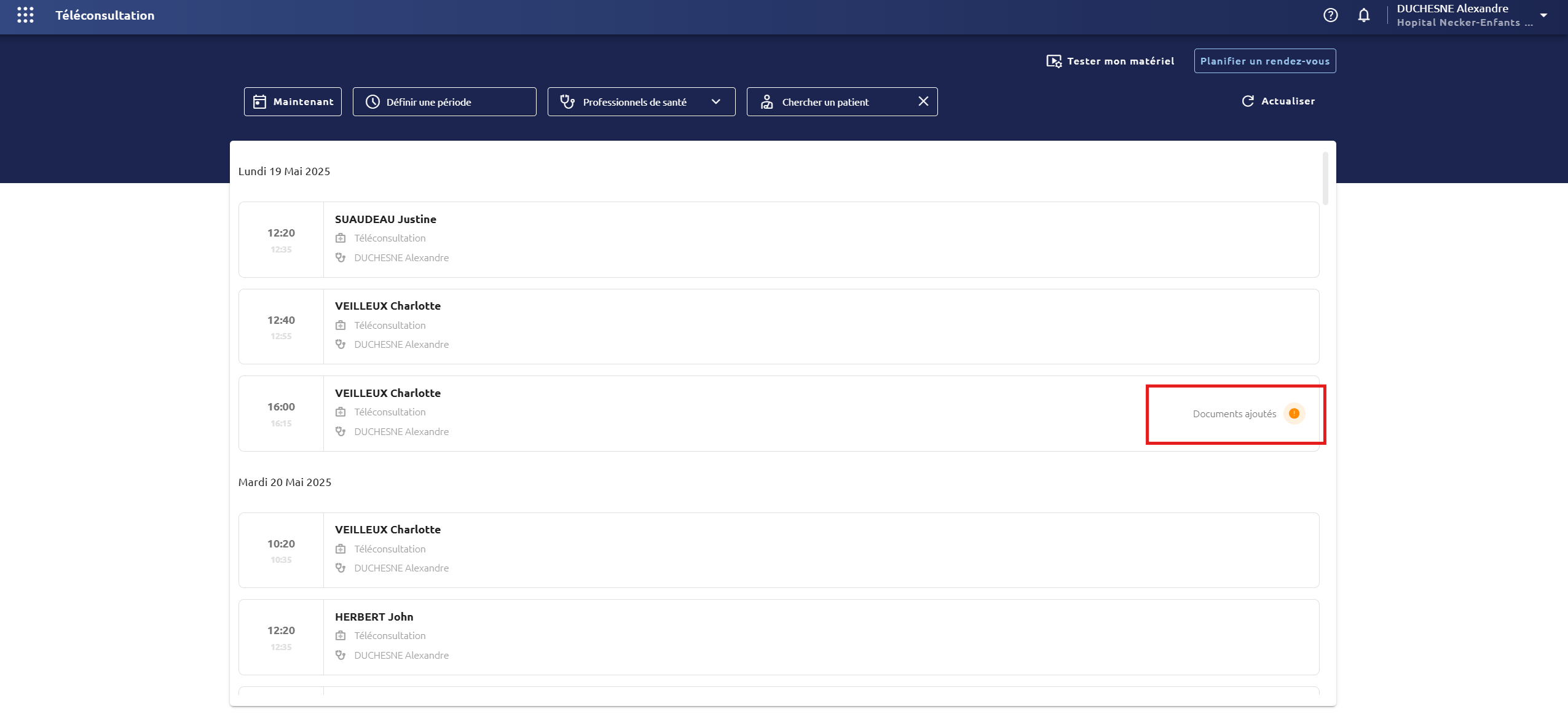Click the 12:40 time slot cell
This screenshot has height=714, width=1568.
pos(281,326)
